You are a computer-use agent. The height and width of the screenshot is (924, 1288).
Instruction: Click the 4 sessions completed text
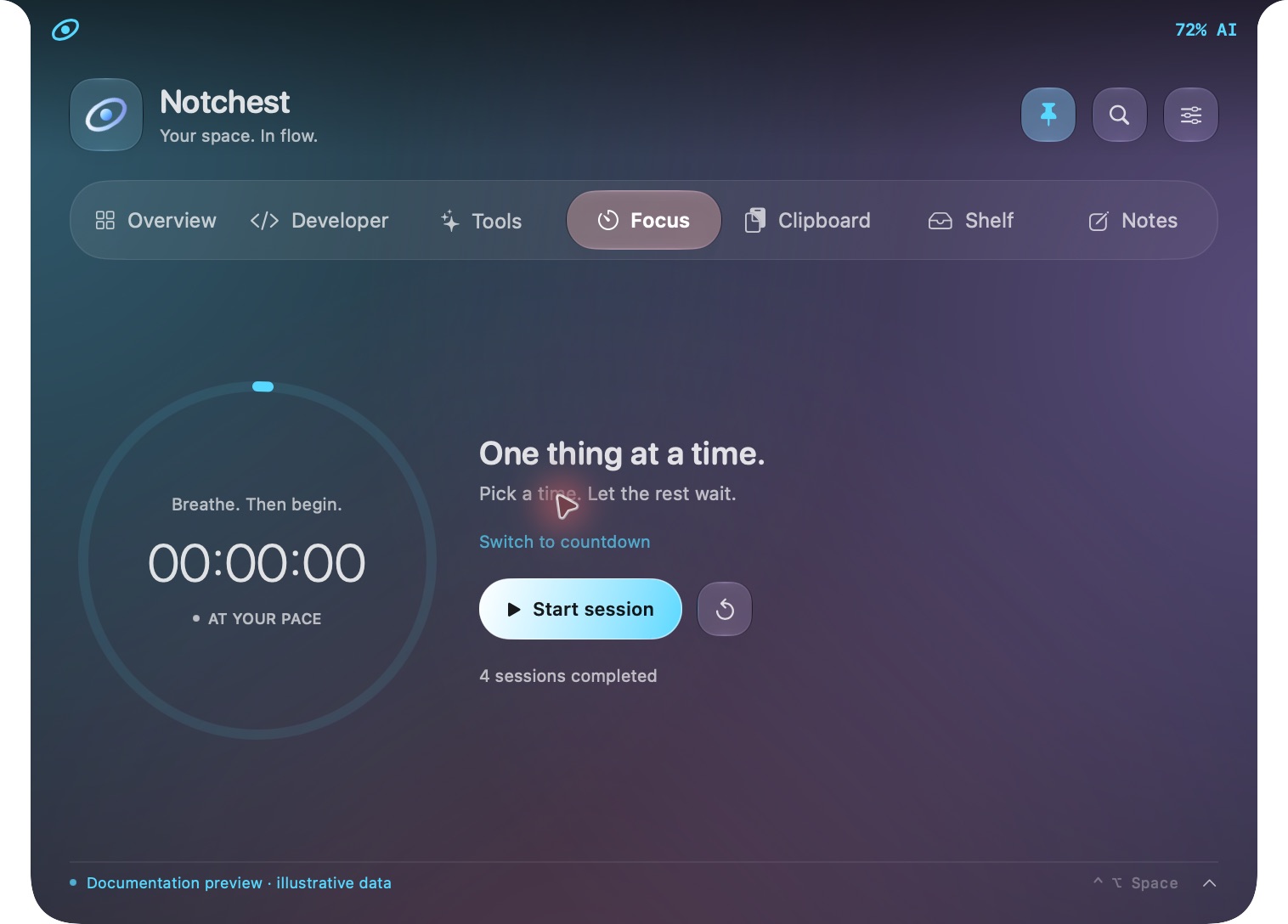click(x=568, y=676)
